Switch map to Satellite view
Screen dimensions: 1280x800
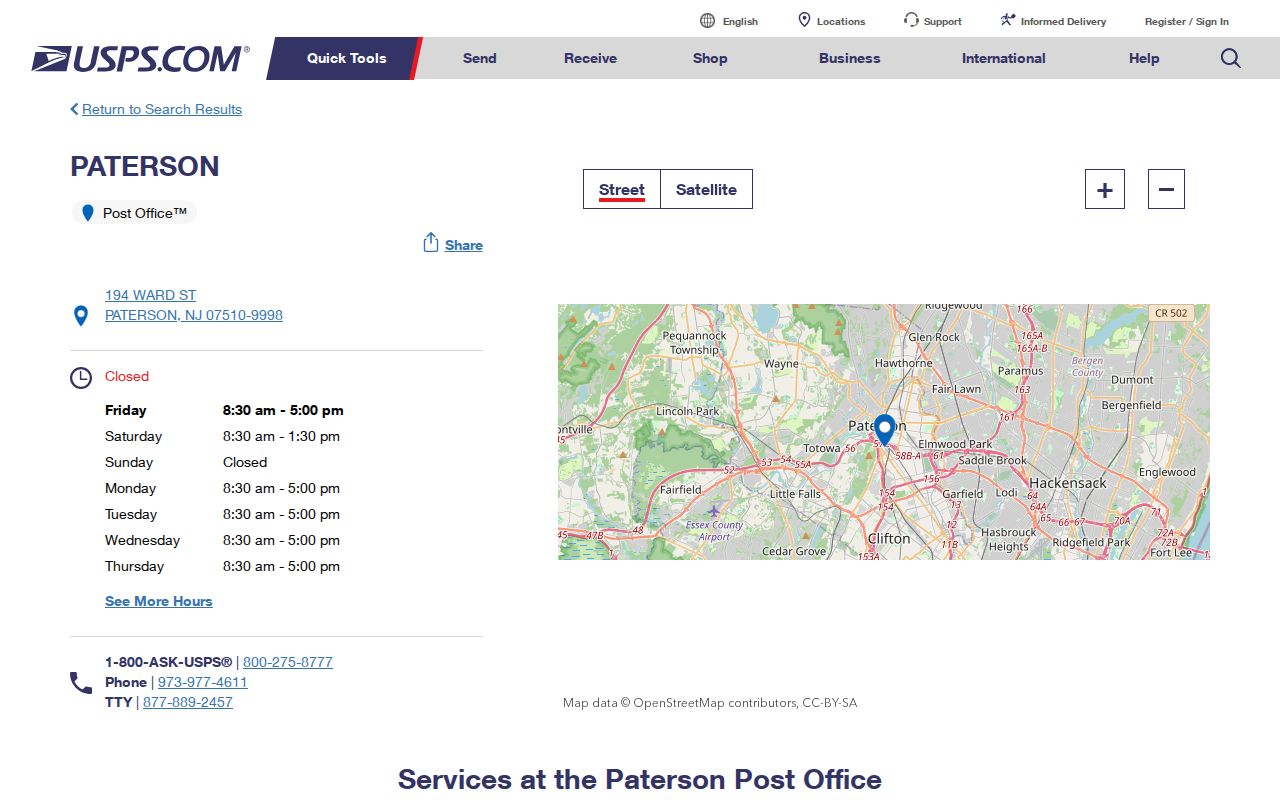tap(706, 189)
